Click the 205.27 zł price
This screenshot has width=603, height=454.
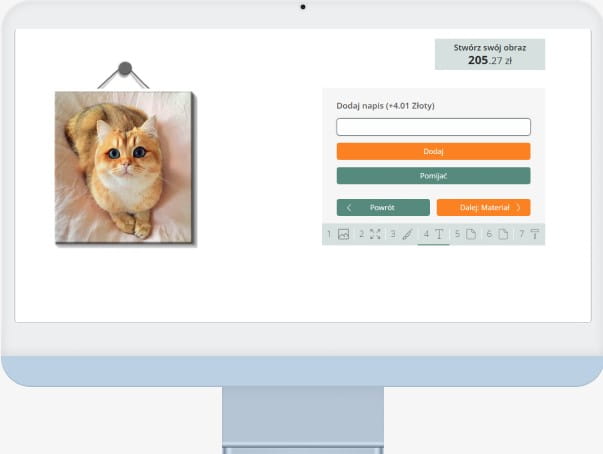click(490, 61)
